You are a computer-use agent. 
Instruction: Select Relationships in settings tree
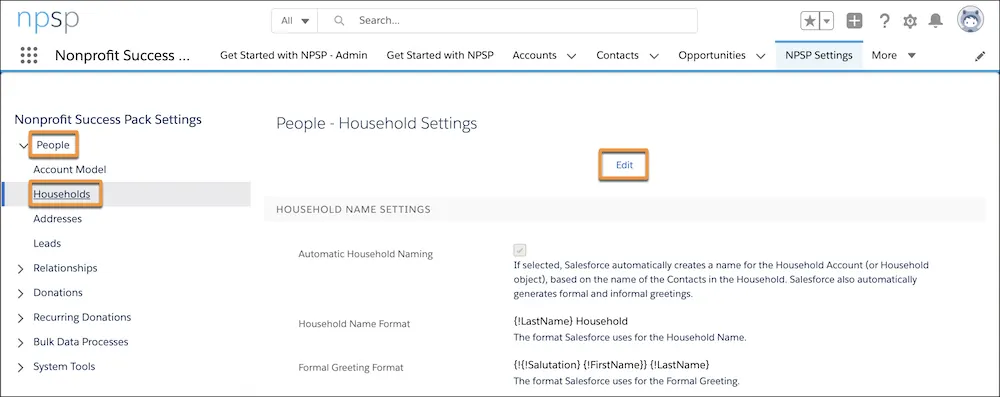65,268
